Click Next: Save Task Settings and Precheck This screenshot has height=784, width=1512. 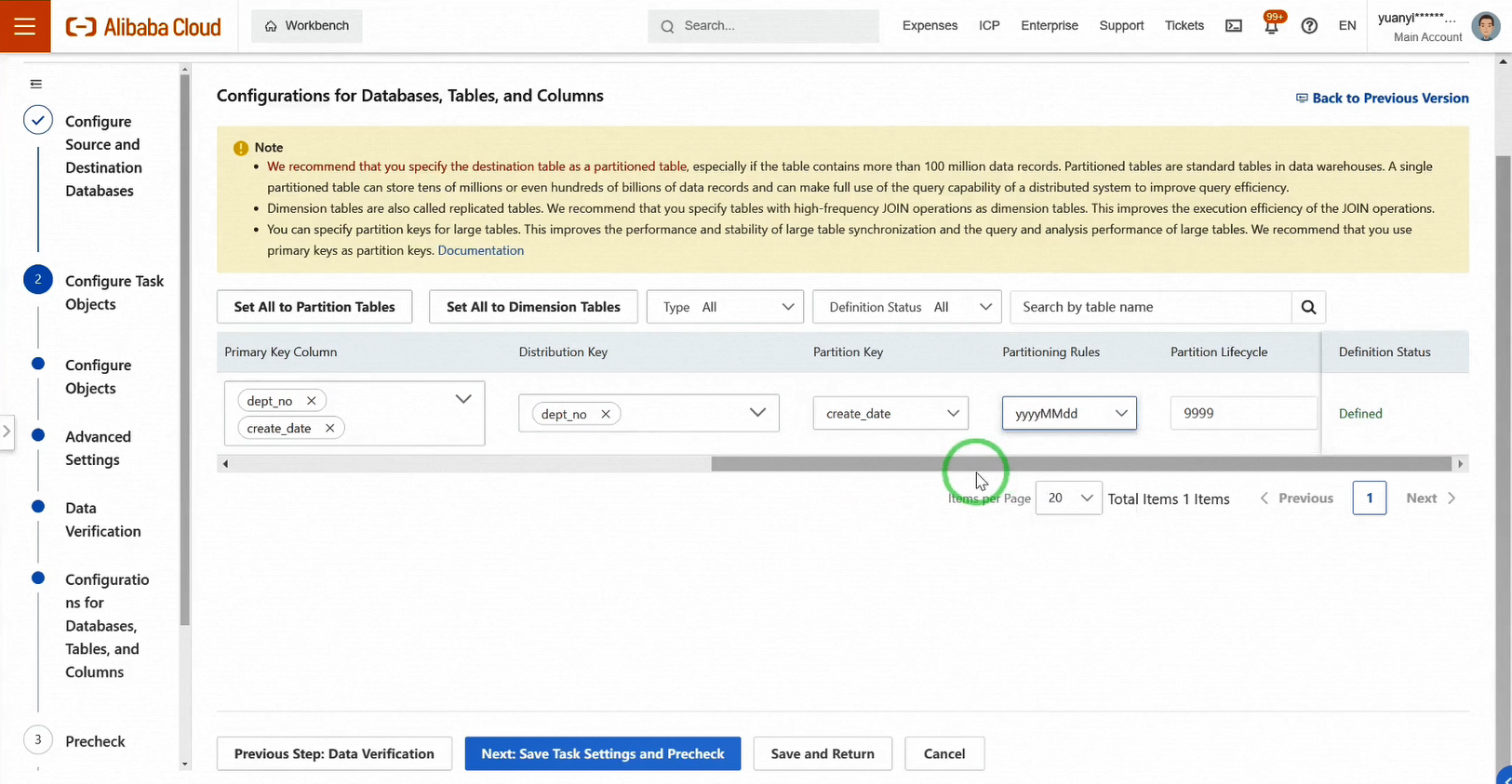point(603,754)
